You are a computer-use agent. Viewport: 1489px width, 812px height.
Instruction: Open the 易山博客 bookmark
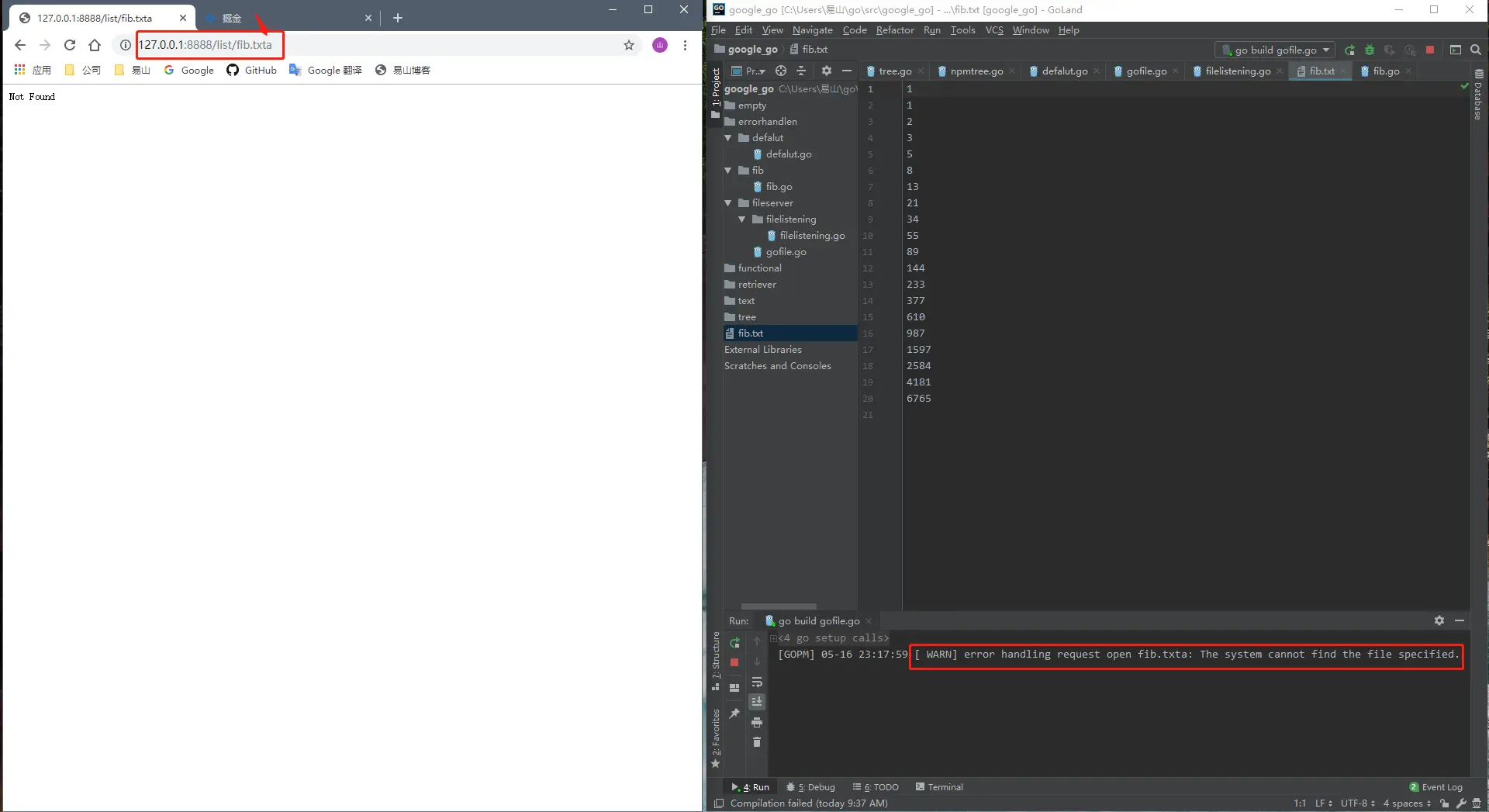coord(402,70)
